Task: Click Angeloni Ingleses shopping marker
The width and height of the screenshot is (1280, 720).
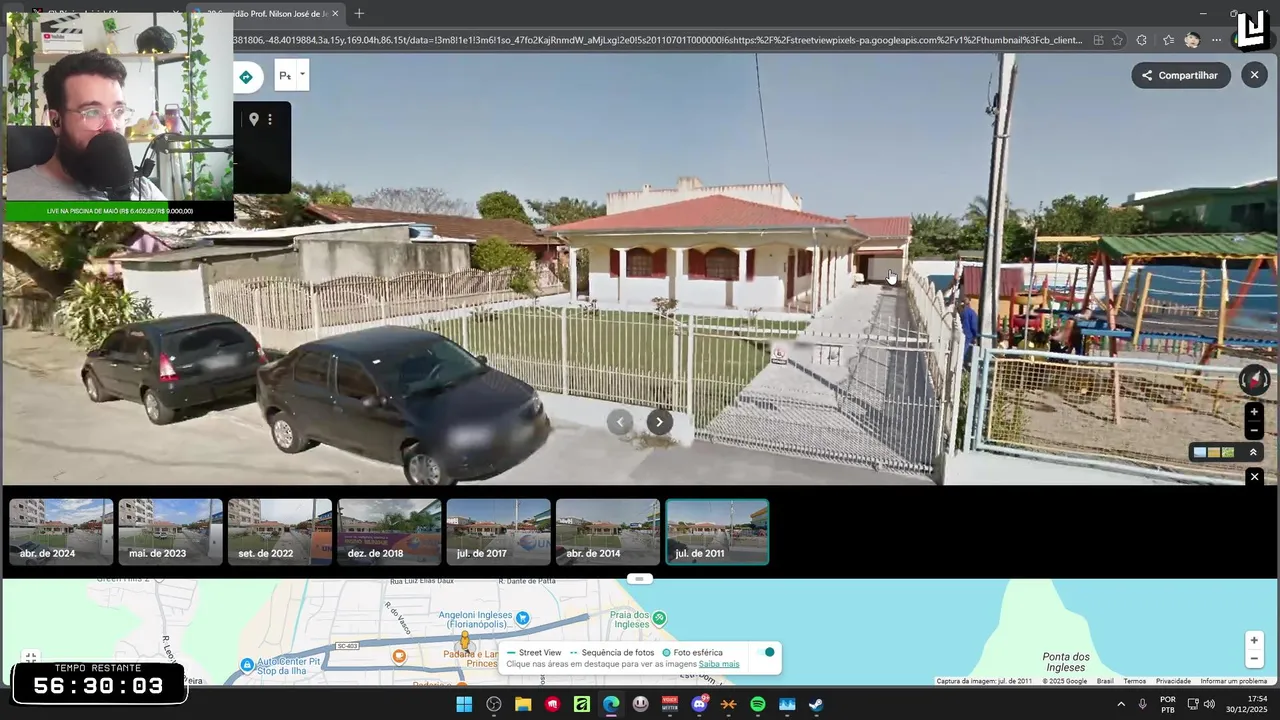Action: pyautogui.click(x=522, y=619)
